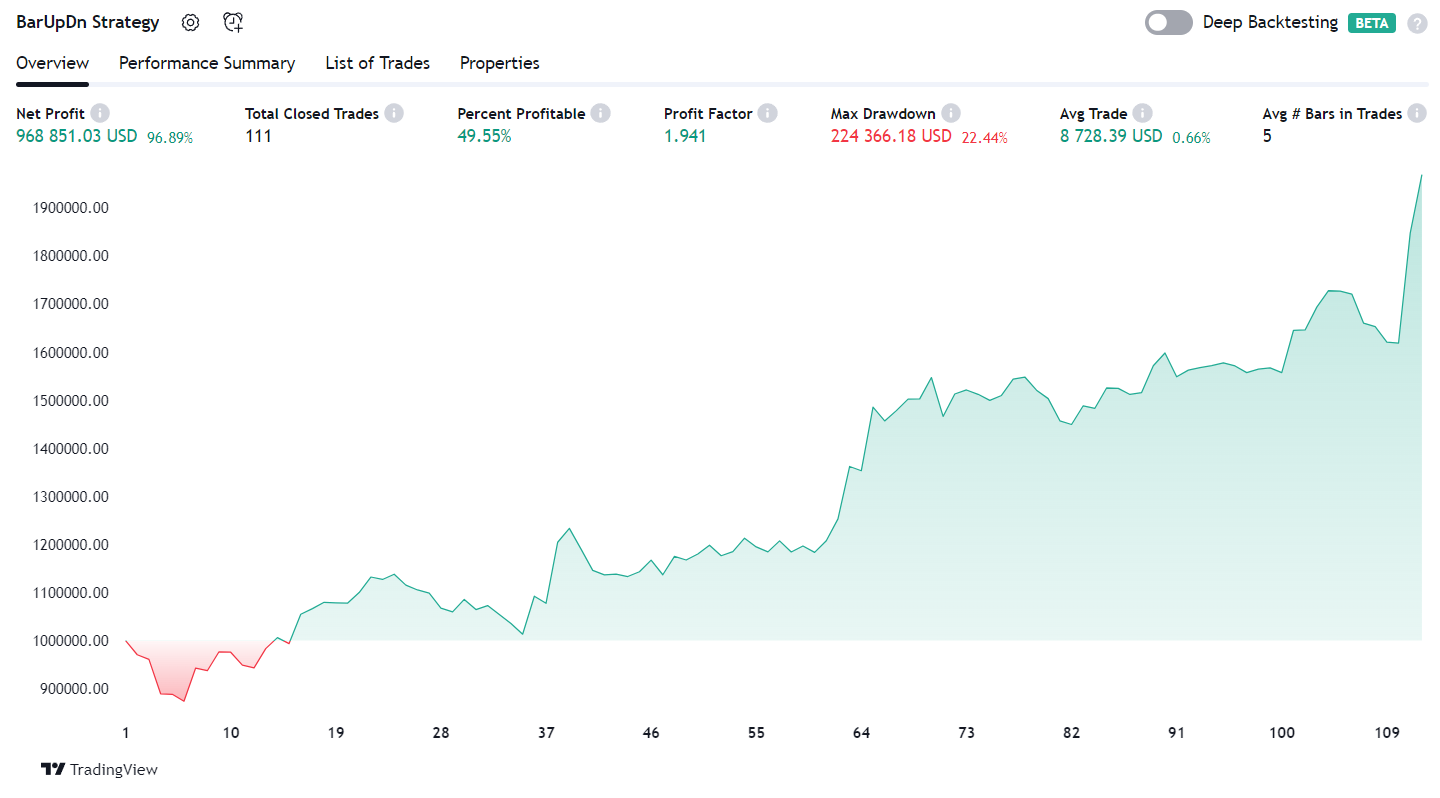Select the Properties tab
Screen dimensions: 1440x798
pyautogui.click(x=499, y=63)
